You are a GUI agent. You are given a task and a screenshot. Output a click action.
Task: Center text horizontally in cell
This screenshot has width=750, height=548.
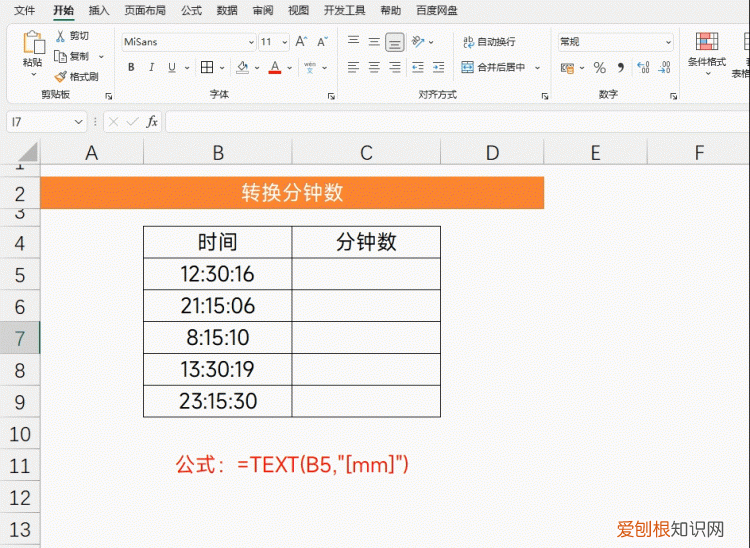pos(374,67)
